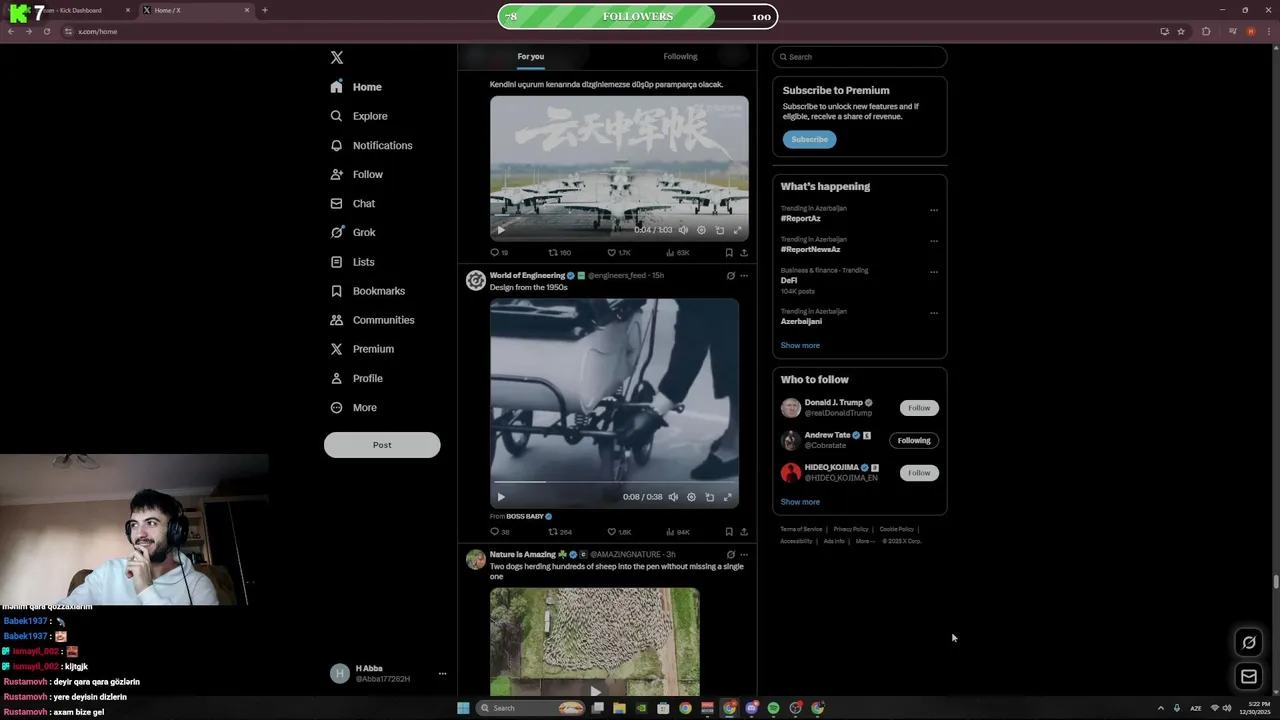Repost the World of Engineering post
The height and width of the screenshot is (720, 1280).
pos(560,532)
